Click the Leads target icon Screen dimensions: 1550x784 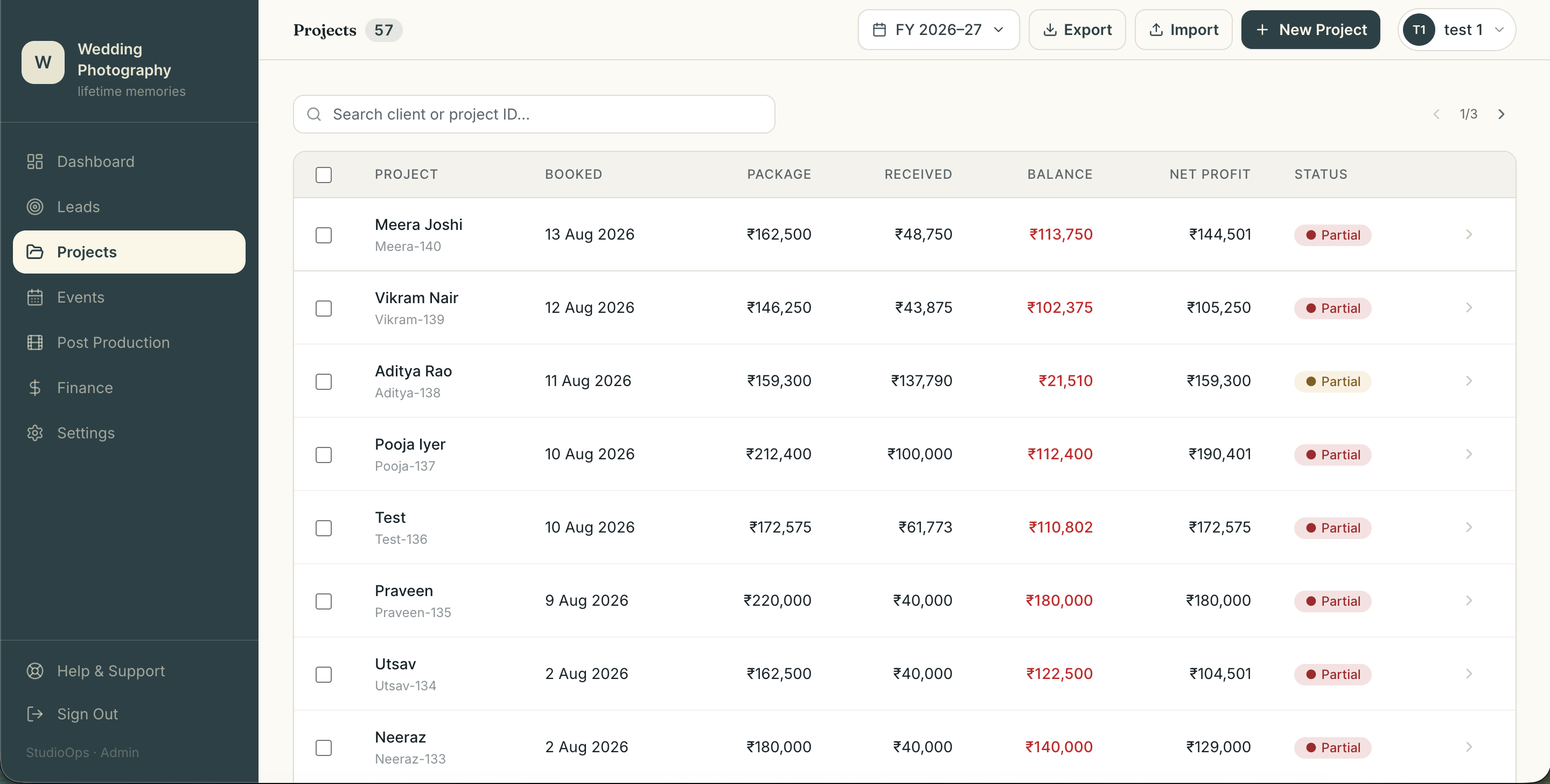pyautogui.click(x=35, y=206)
